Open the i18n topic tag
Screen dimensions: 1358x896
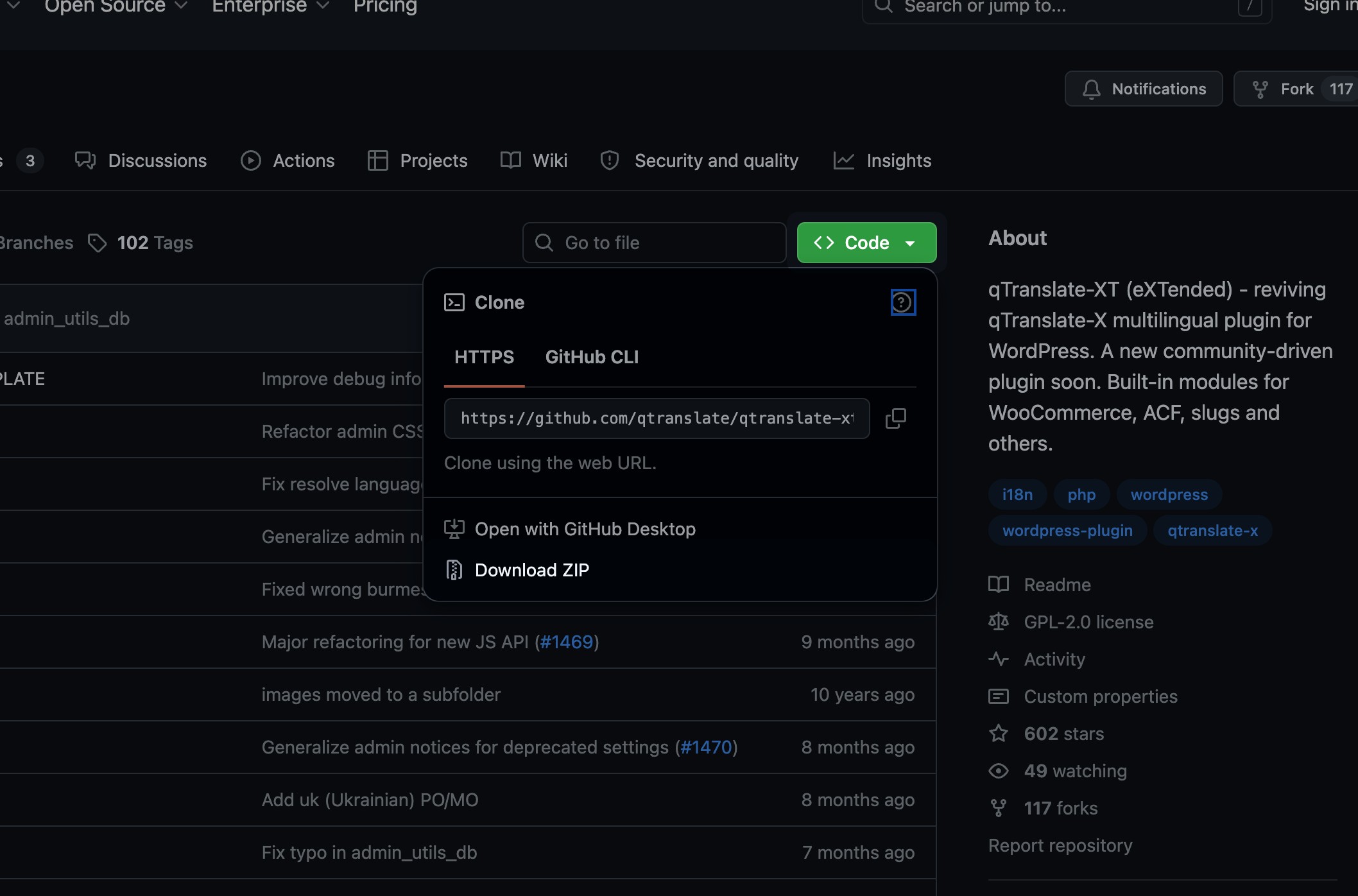1018,494
